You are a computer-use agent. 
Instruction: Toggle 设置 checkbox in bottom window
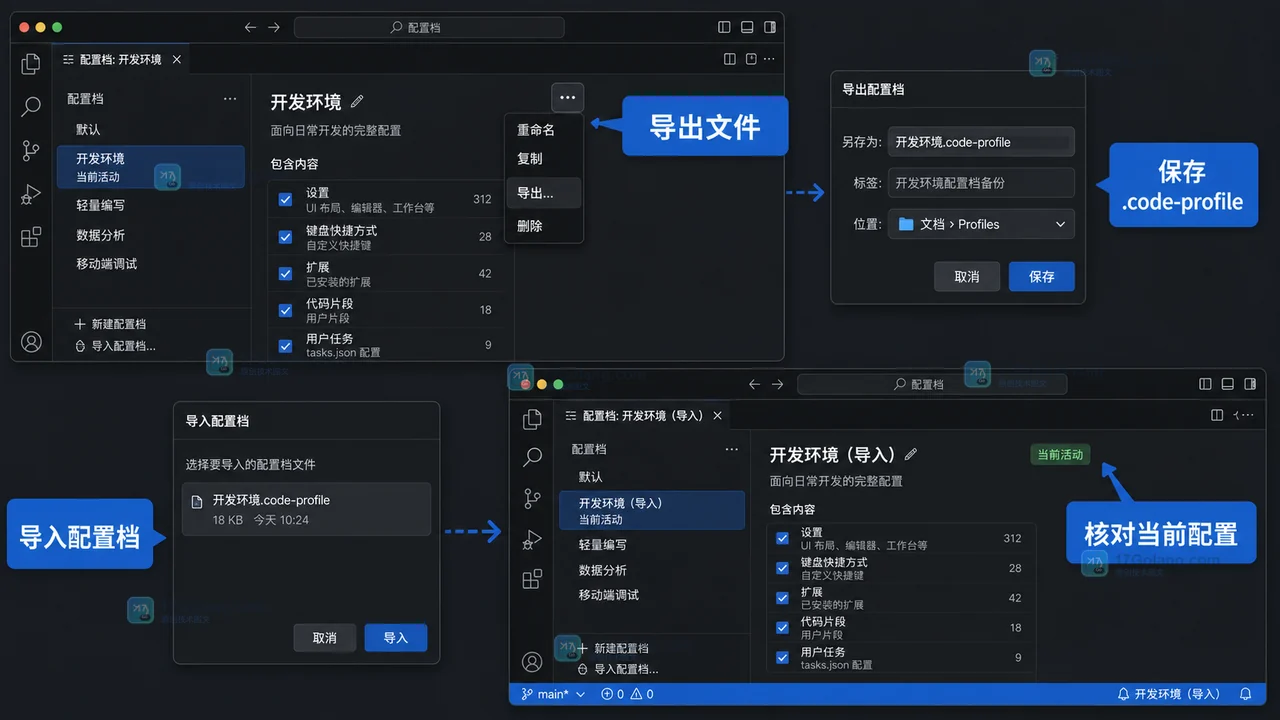[783, 538]
